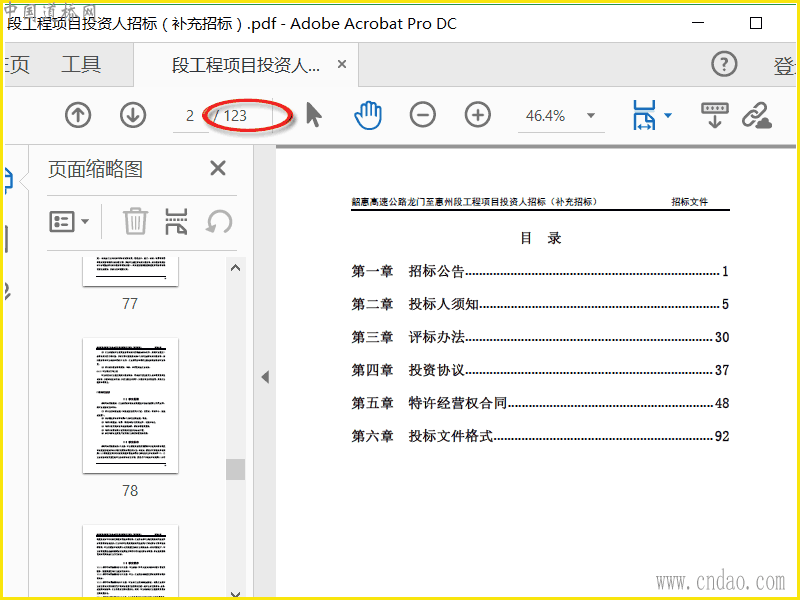Click the 46.4% zoom value field

coord(545,116)
